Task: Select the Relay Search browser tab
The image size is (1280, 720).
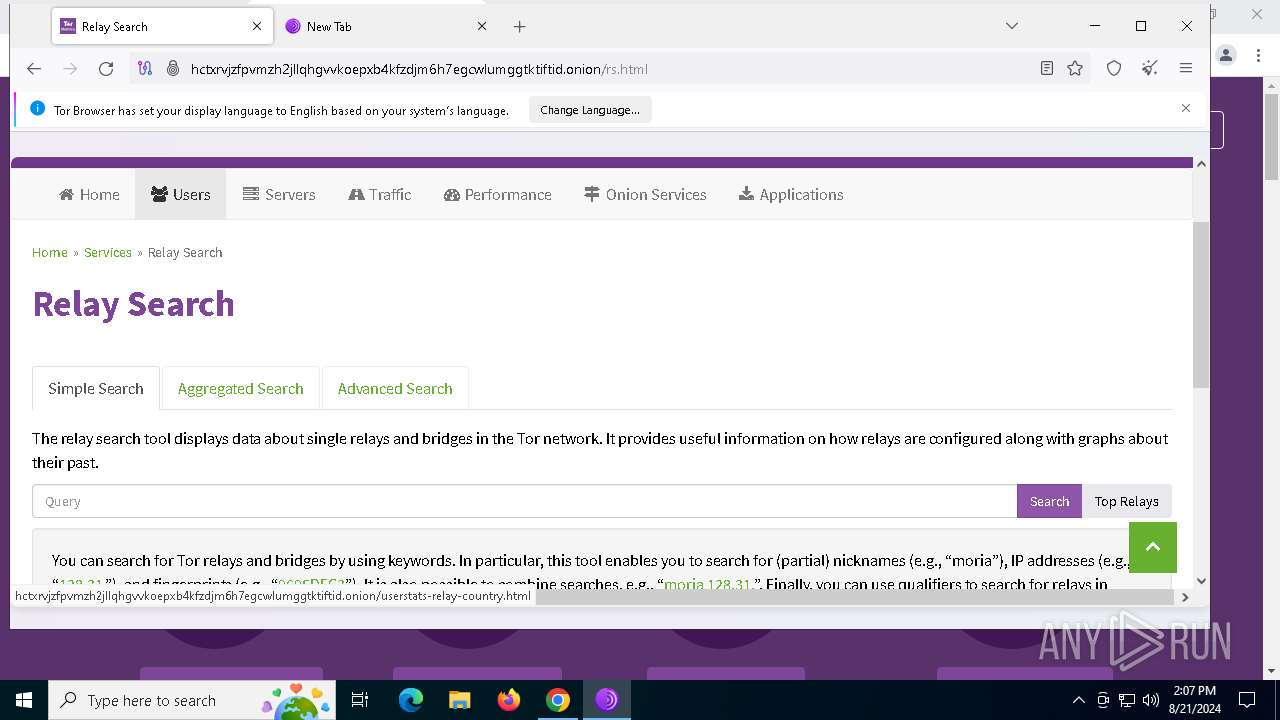Action: pos(161,27)
